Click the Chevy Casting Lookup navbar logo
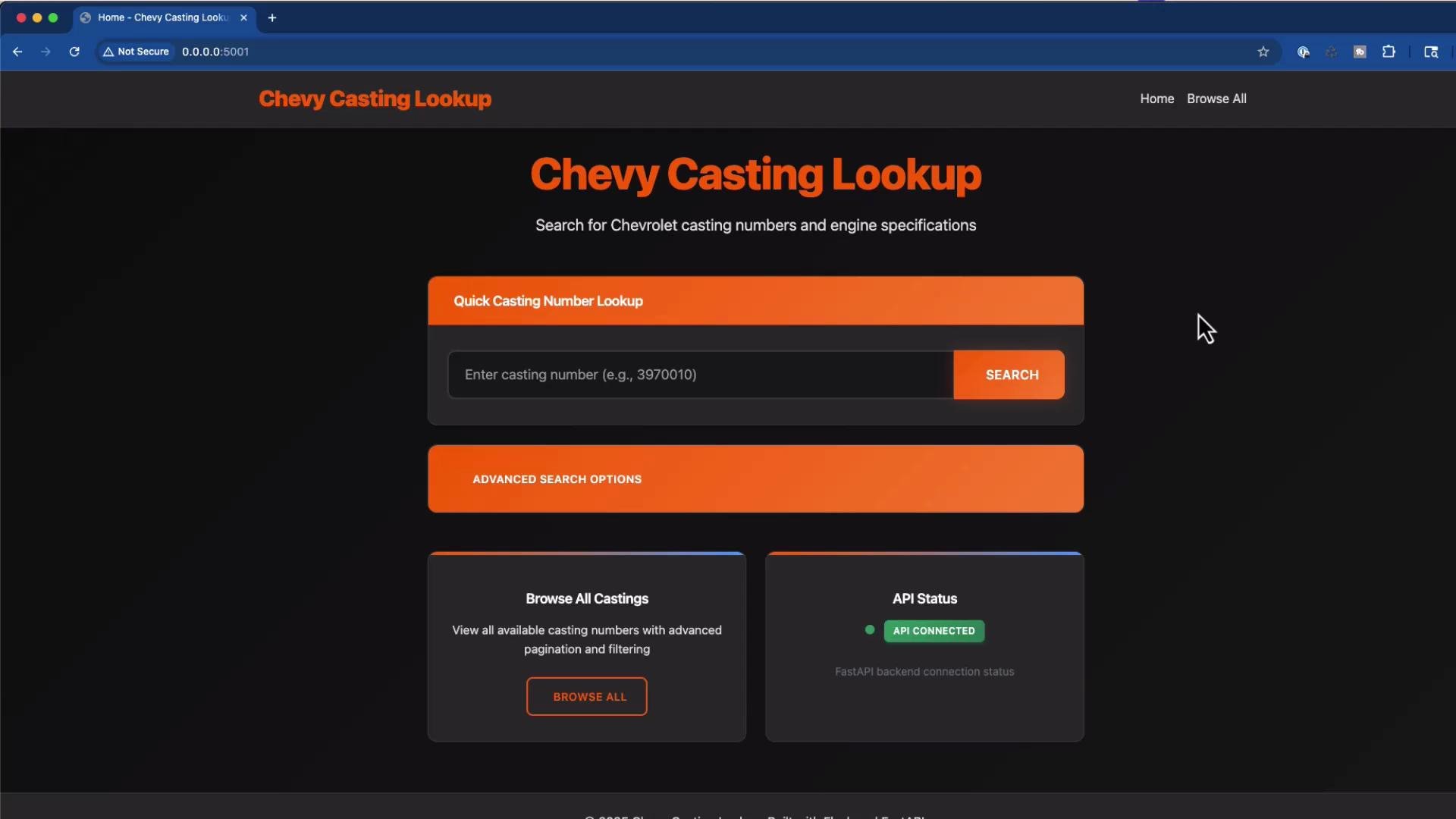This screenshot has width=1456, height=819. (375, 99)
